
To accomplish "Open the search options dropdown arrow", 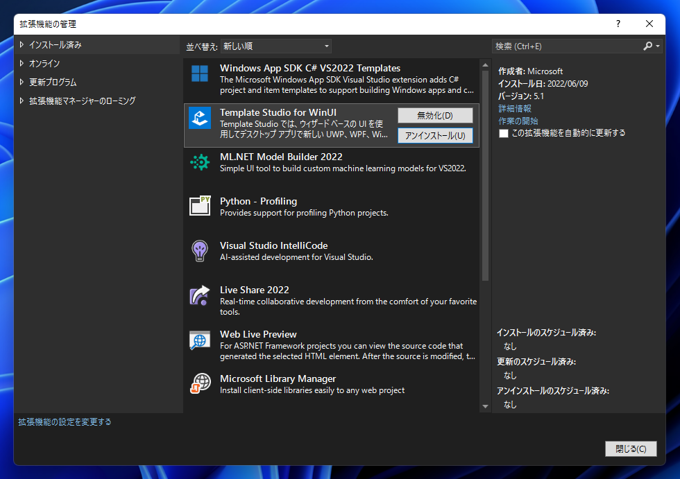I will coord(658,46).
